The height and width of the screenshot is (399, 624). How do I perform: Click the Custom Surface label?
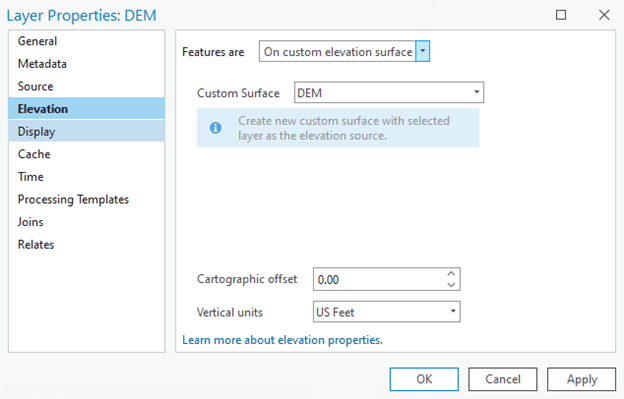[238, 93]
